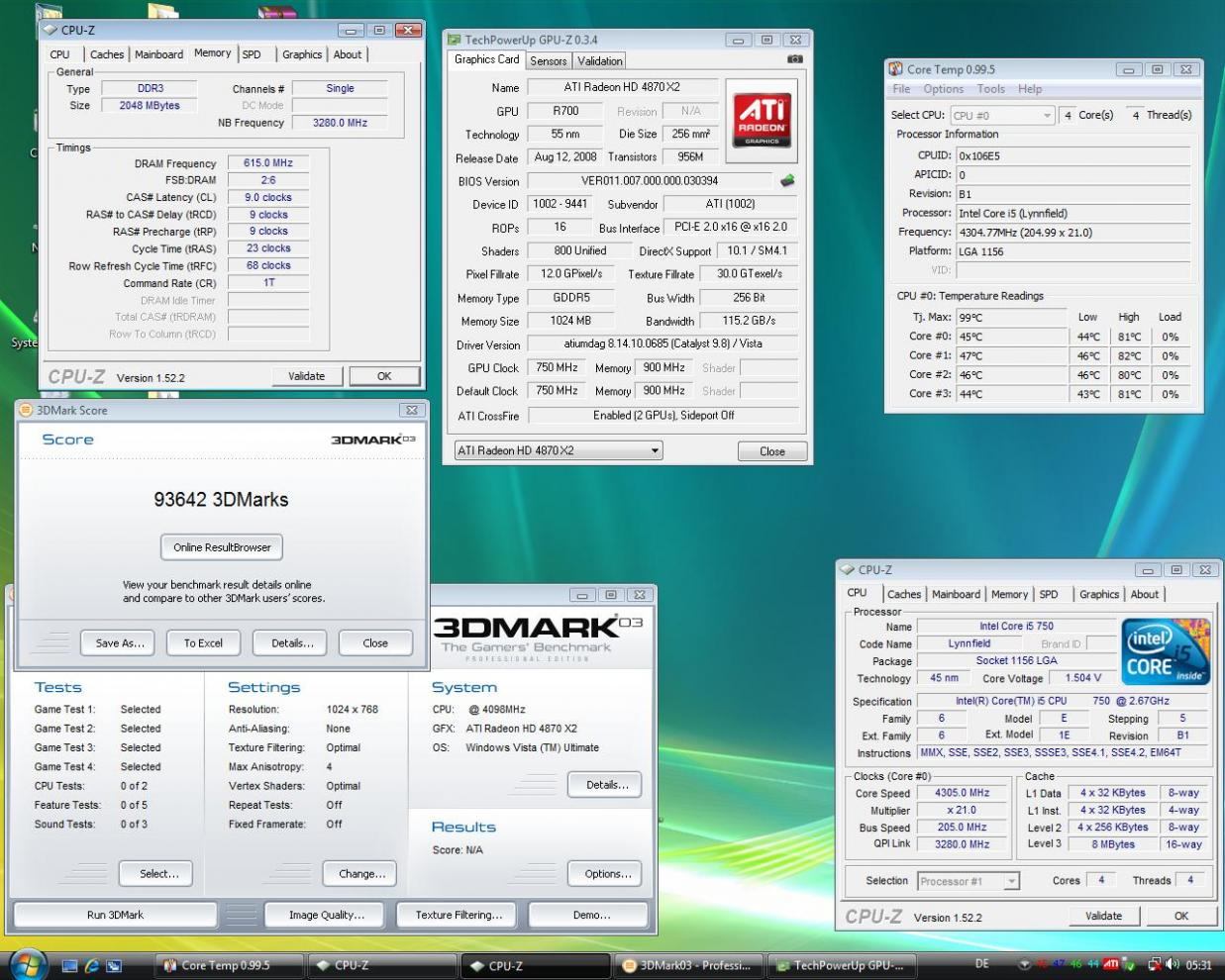Screen dimensions: 1225x980
Task: Launch Internet Explorer from quick launch
Action: [x=92, y=965]
